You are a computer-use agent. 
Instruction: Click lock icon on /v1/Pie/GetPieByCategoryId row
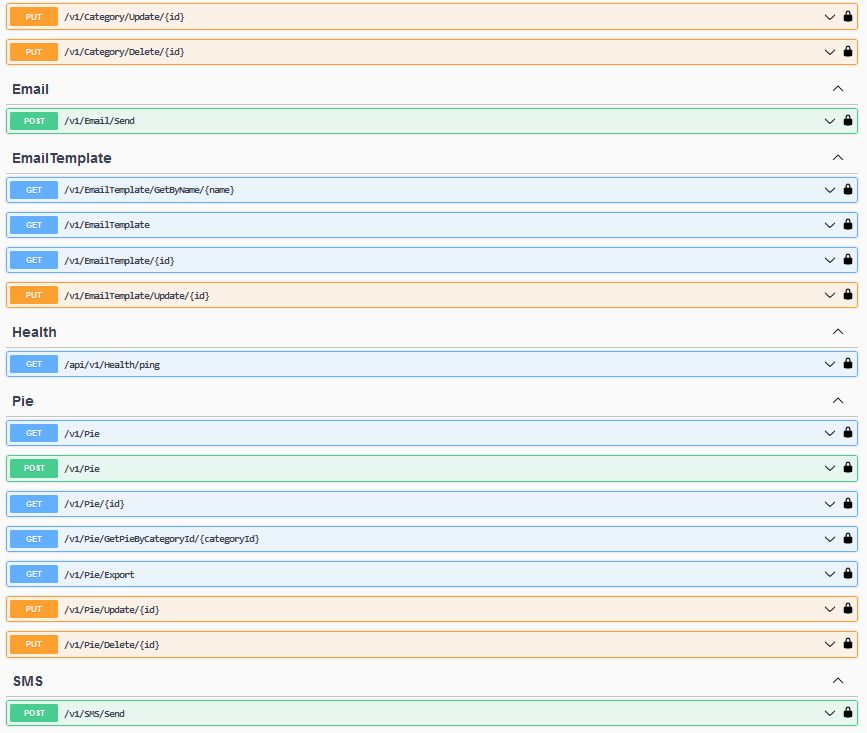point(848,539)
